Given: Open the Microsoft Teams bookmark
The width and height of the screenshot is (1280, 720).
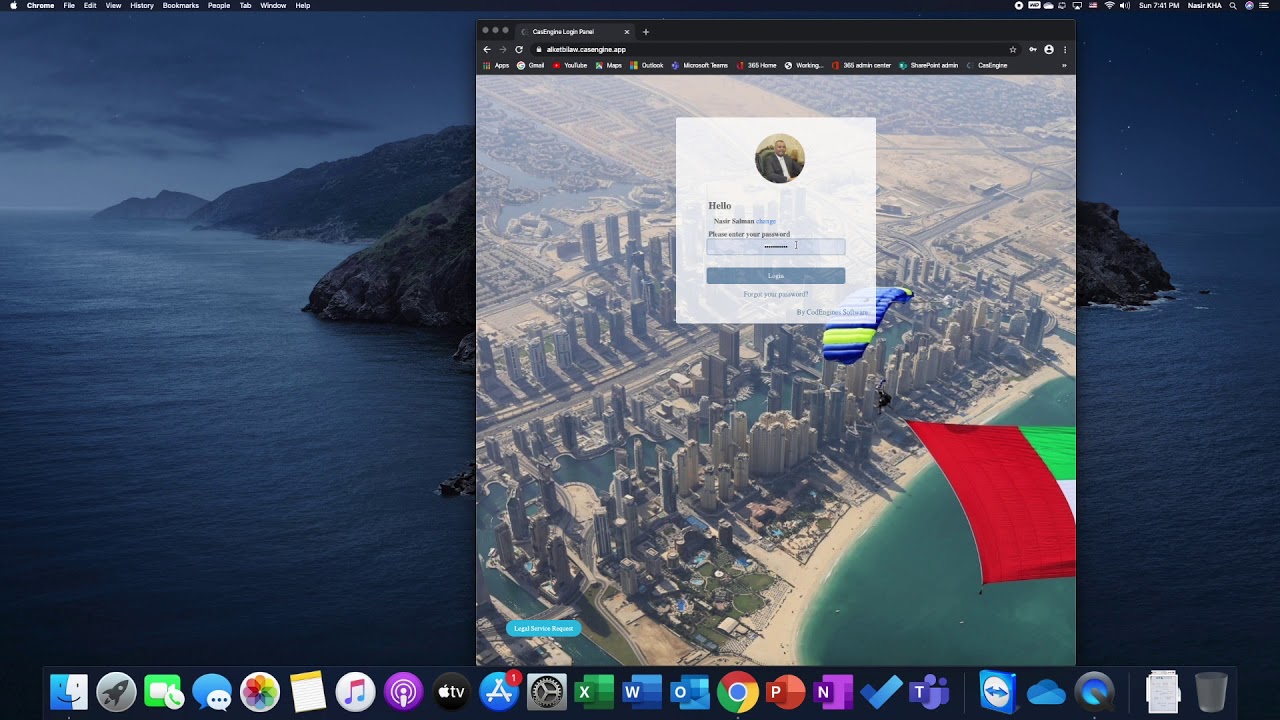Looking at the screenshot, I should 700,65.
